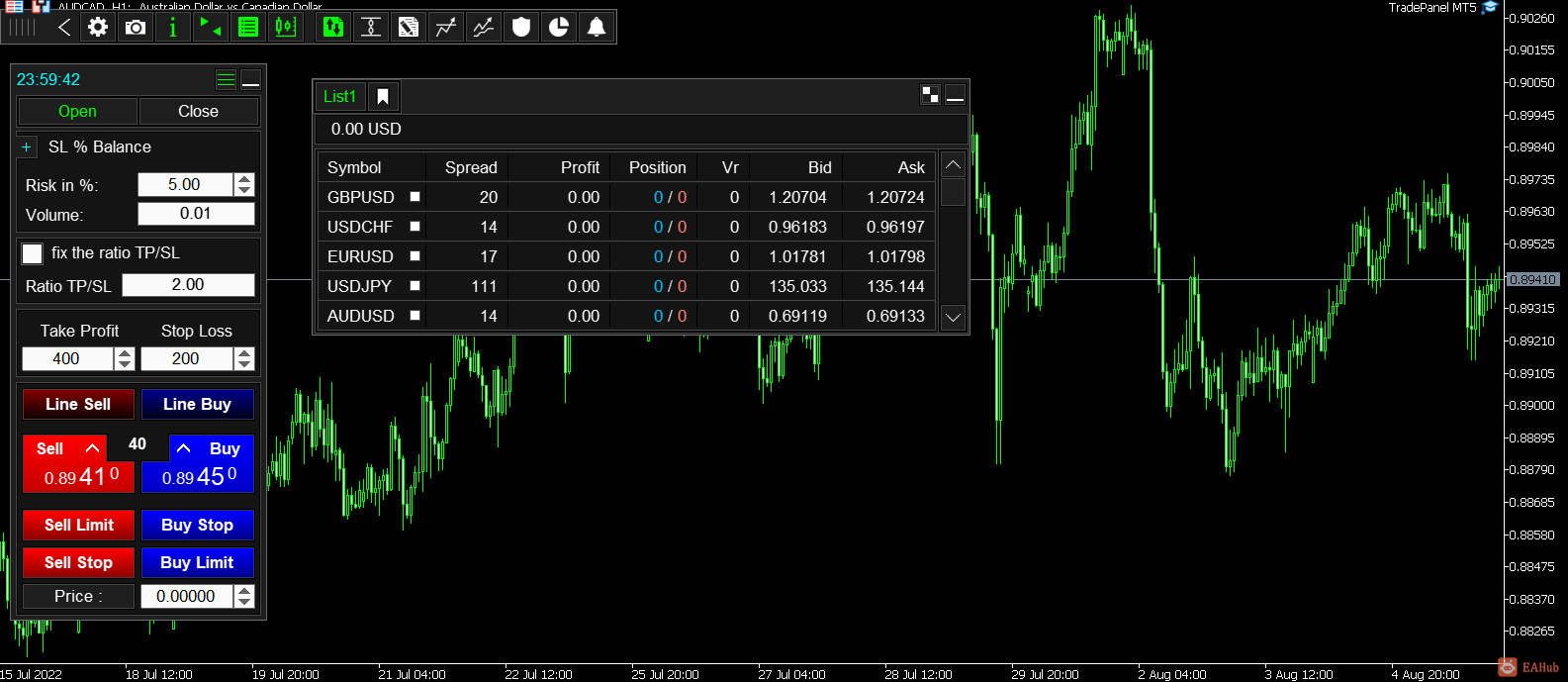Click the green candlestick chart icon
Viewport: 1568px width, 682px height.
[x=286, y=27]
